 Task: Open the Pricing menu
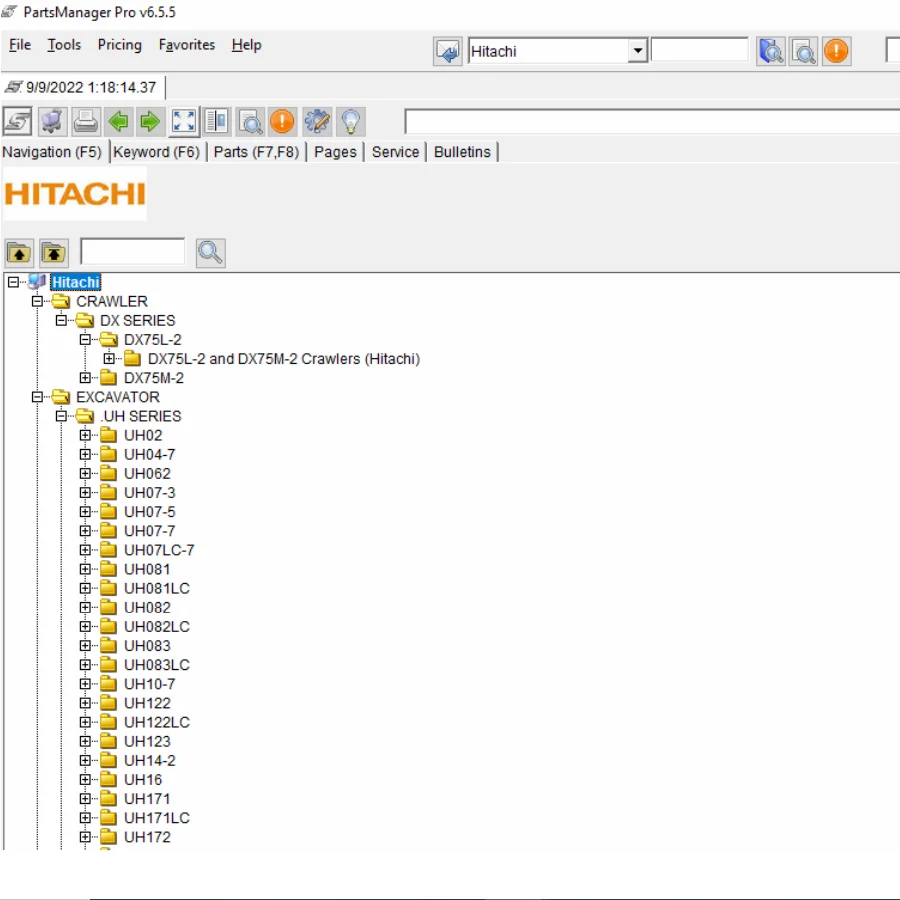coord(119,45)
